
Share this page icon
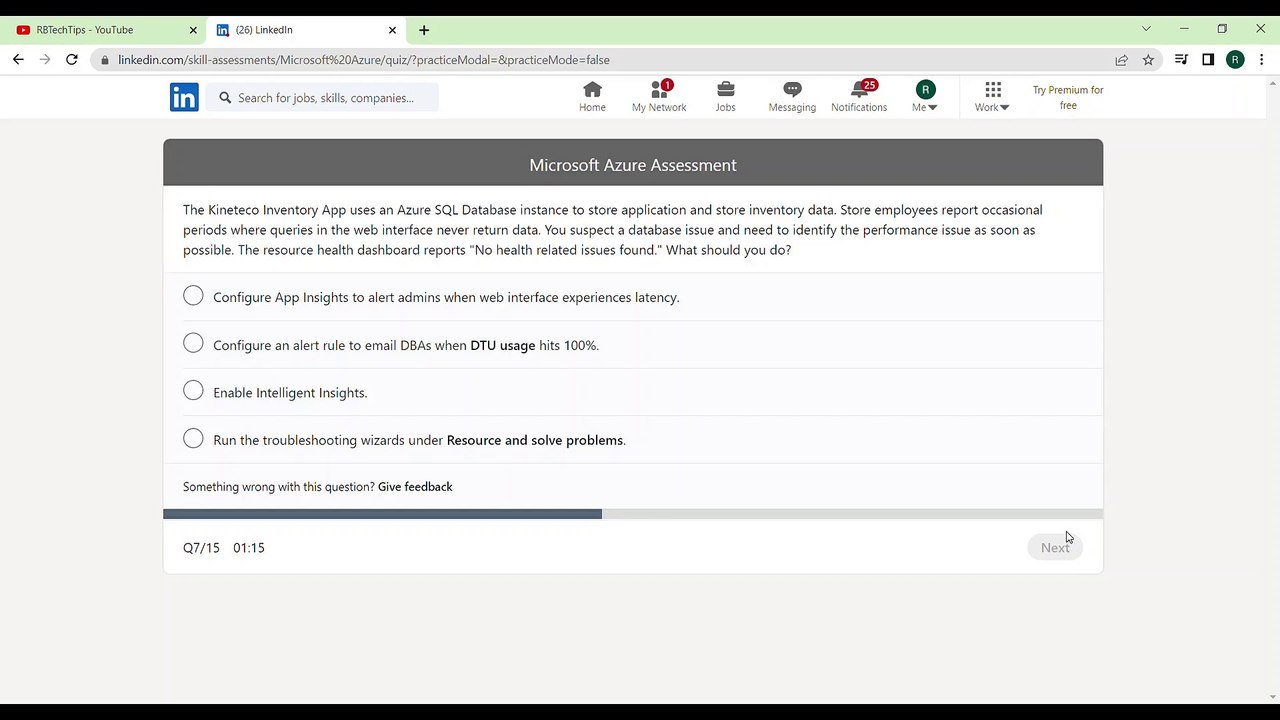click(1122, 60)
